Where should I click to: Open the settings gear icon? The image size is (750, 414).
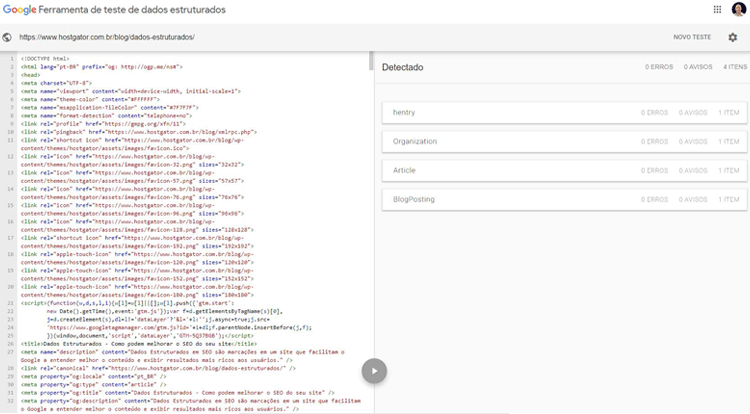tap(732, 37)
